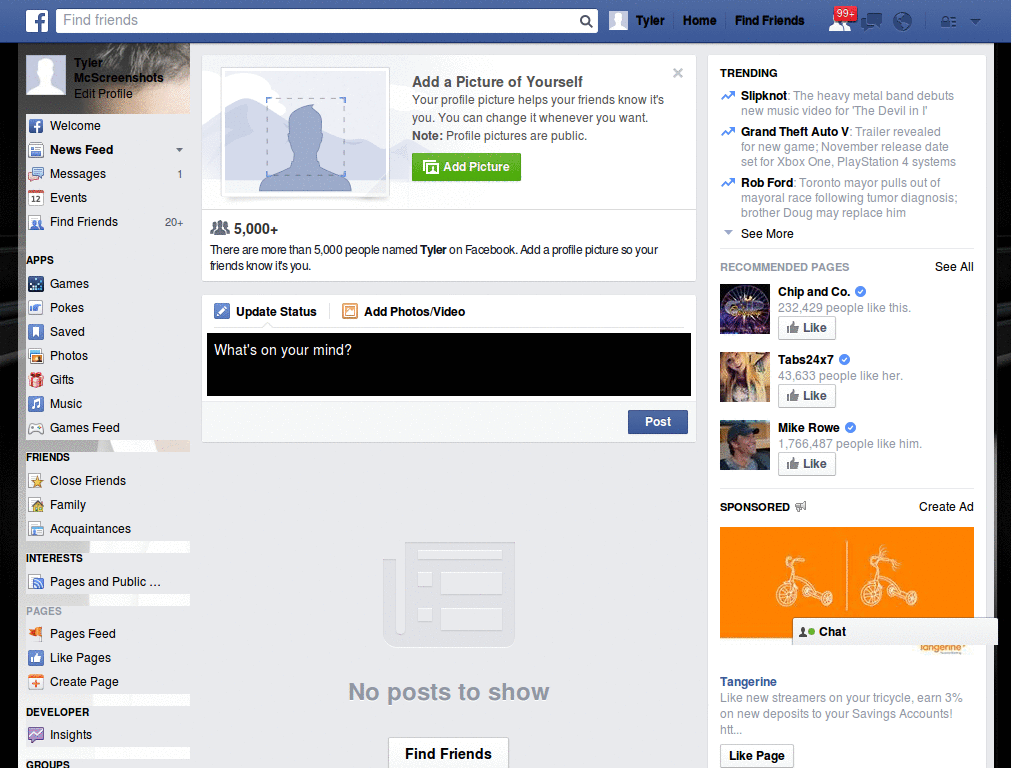Click the Close Friends star icon
The height and width of the screenshot is (768, 1024).
click(x=36, y=481)
